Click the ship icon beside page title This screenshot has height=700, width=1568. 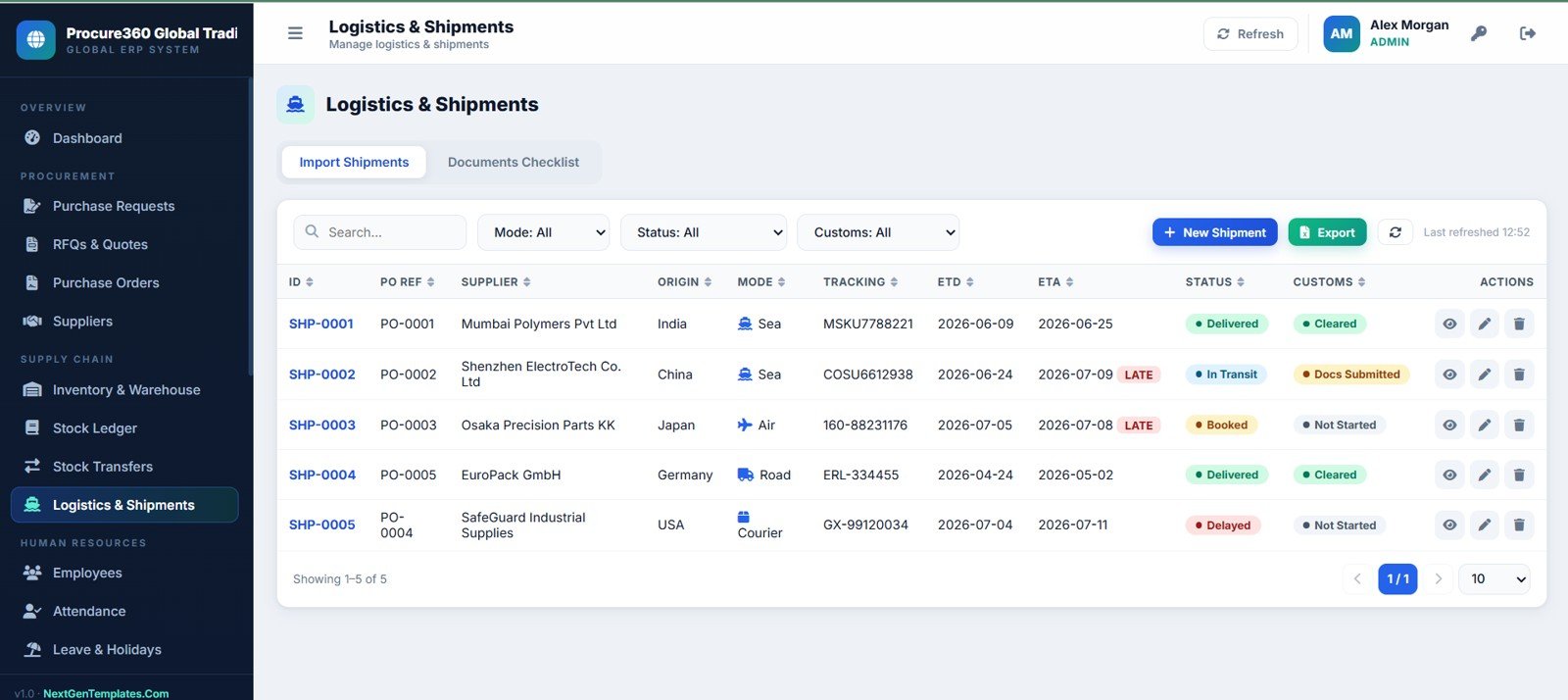click(296, 104)
